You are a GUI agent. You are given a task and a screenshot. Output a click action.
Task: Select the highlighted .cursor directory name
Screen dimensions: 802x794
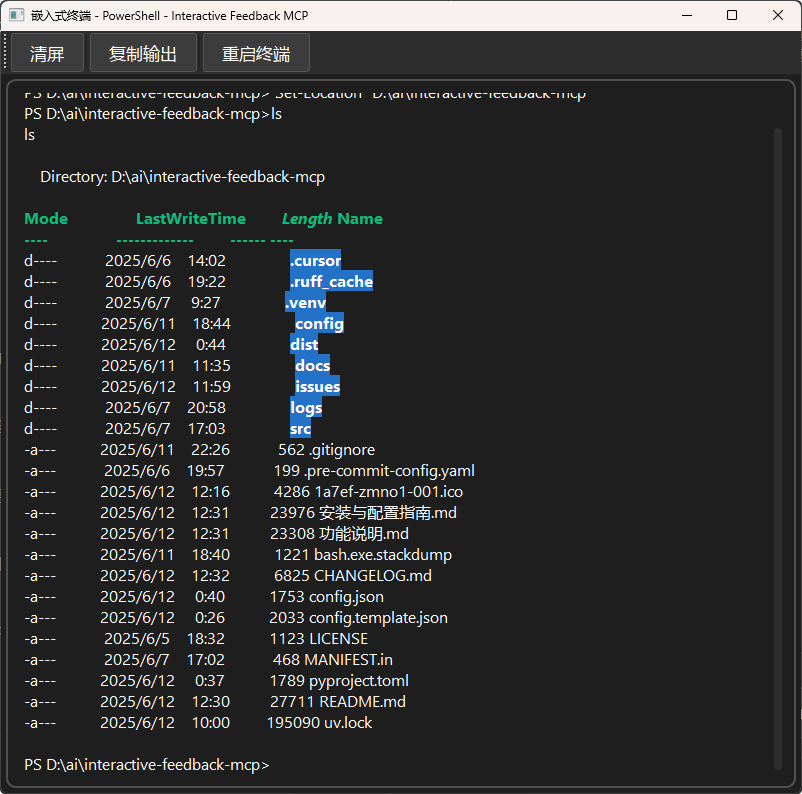click(316, 260)
